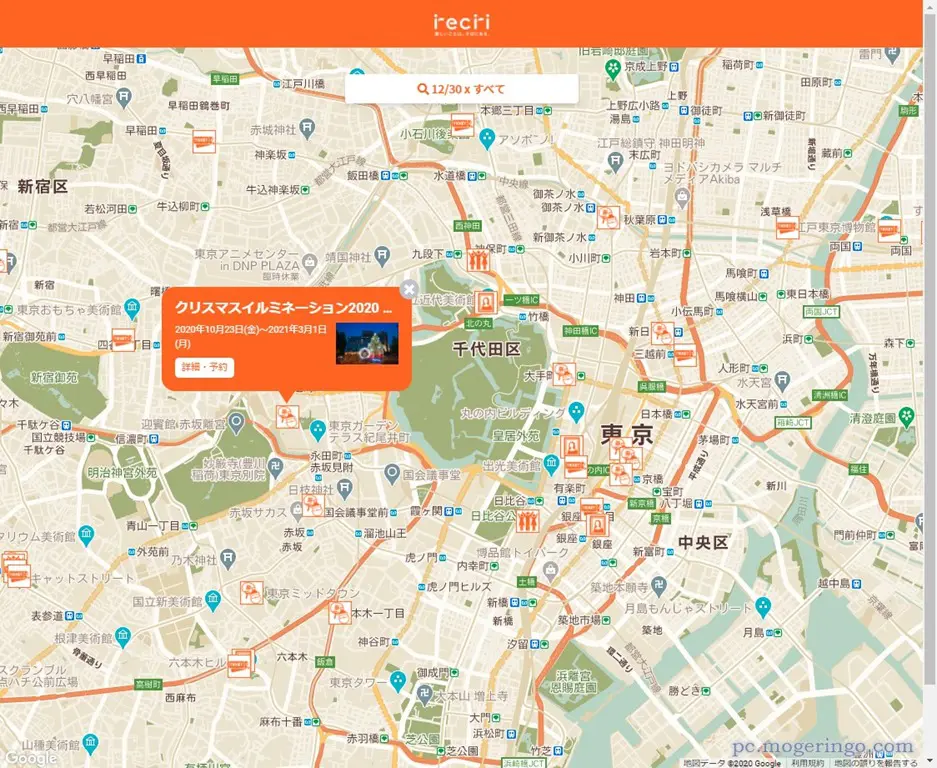Click the 靖国神社 shrine pin
937x768 pixels.
(x=382, y=256)
